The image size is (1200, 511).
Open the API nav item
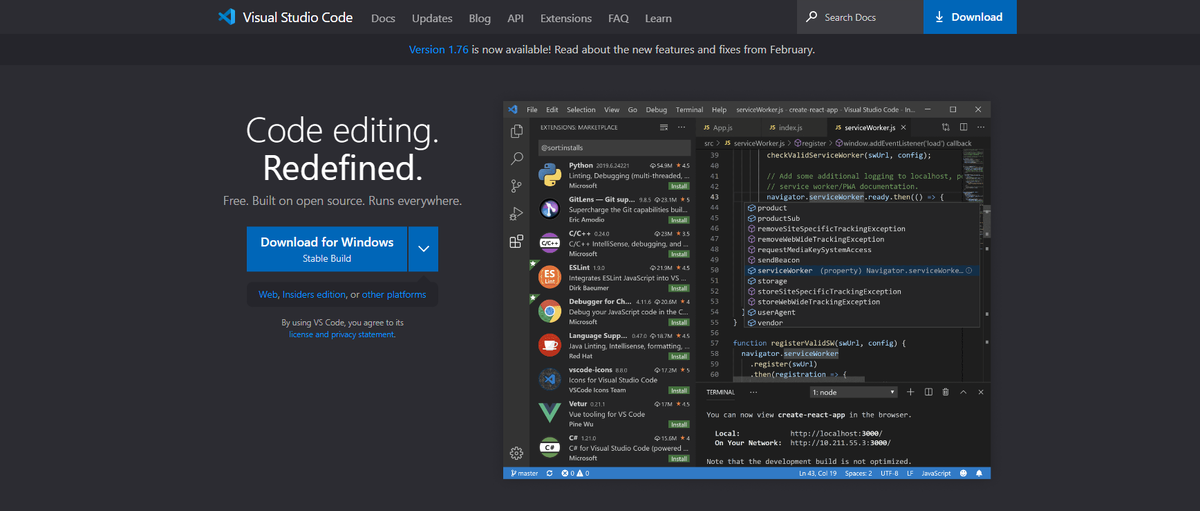coord(515,18)
